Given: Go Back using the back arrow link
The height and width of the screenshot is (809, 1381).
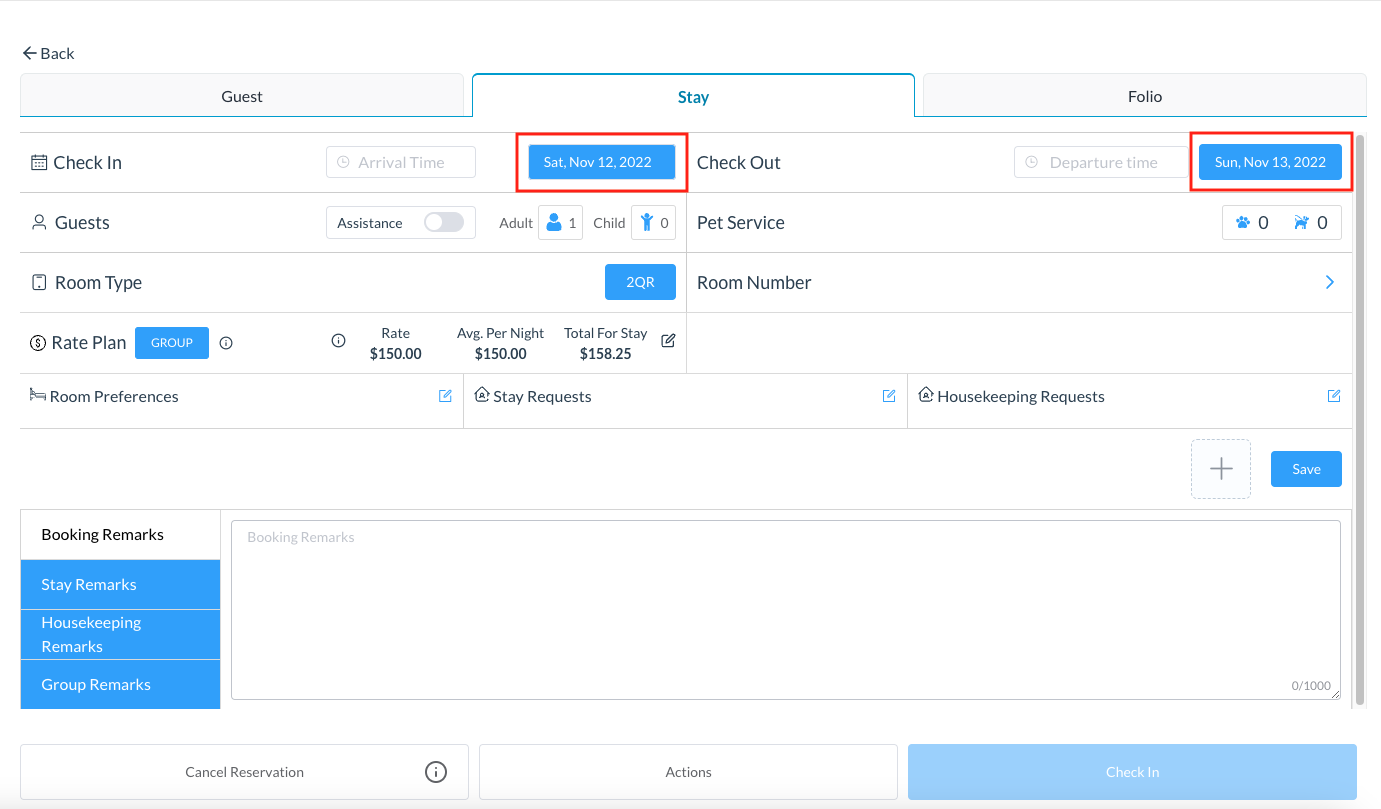Looking at the screenshot, I should pos(47,53).
